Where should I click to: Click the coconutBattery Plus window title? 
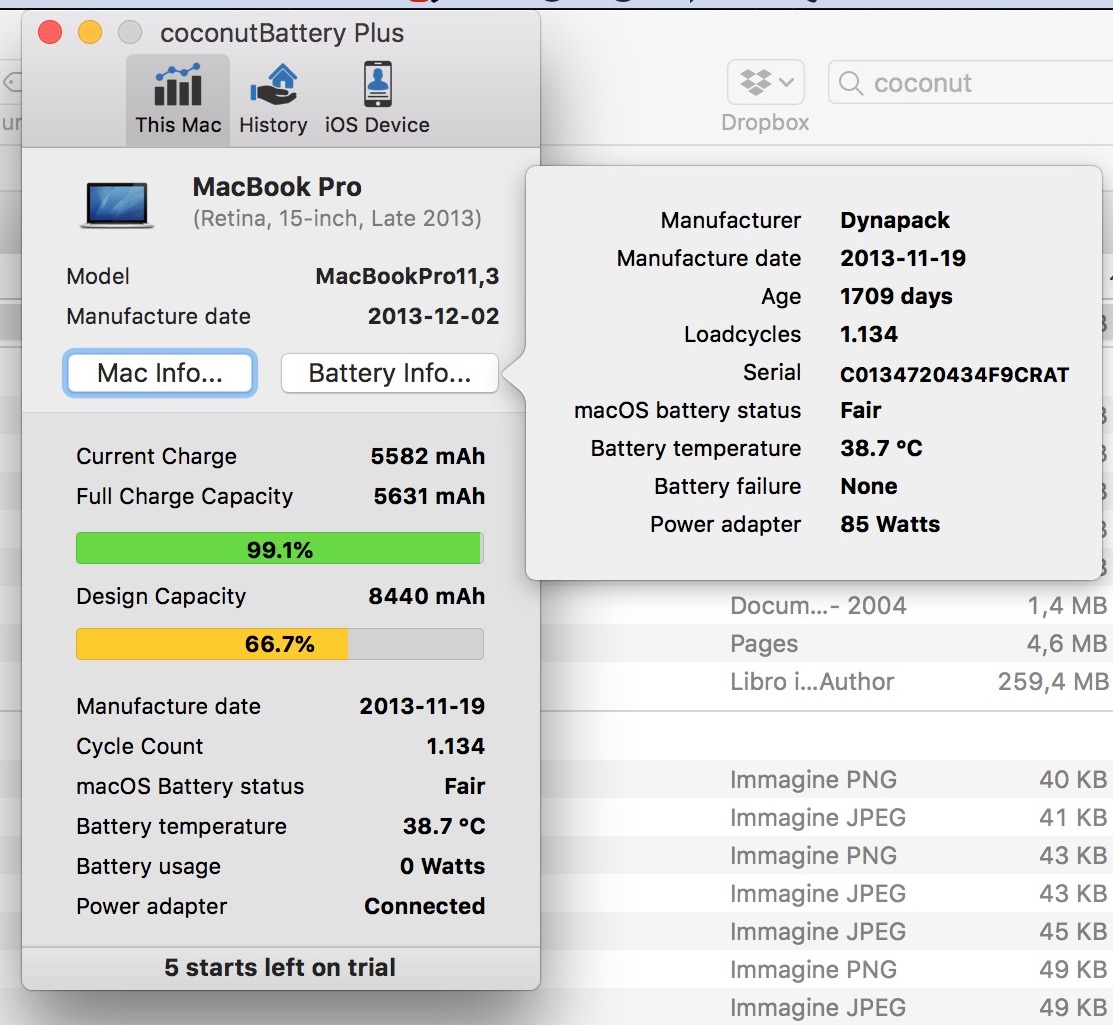pyautogui.click(x=282, y=33)
